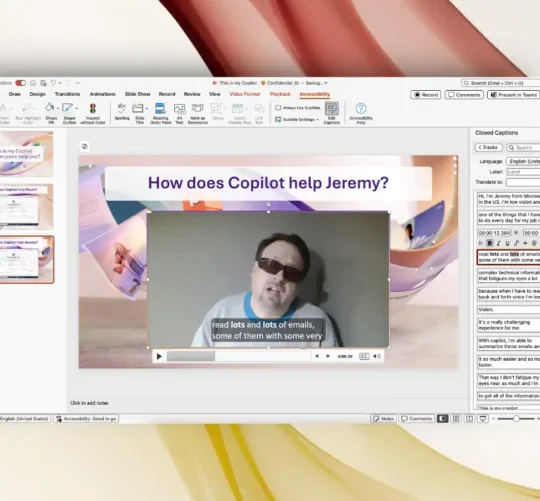
Task: Run the Spelling check icon
Action: [122, 108]
